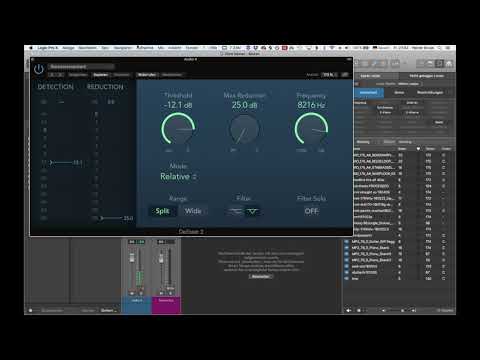Select Split range mode
This screenshot has height=360, width=480.
pyautogui.click(x=162, y=211)
